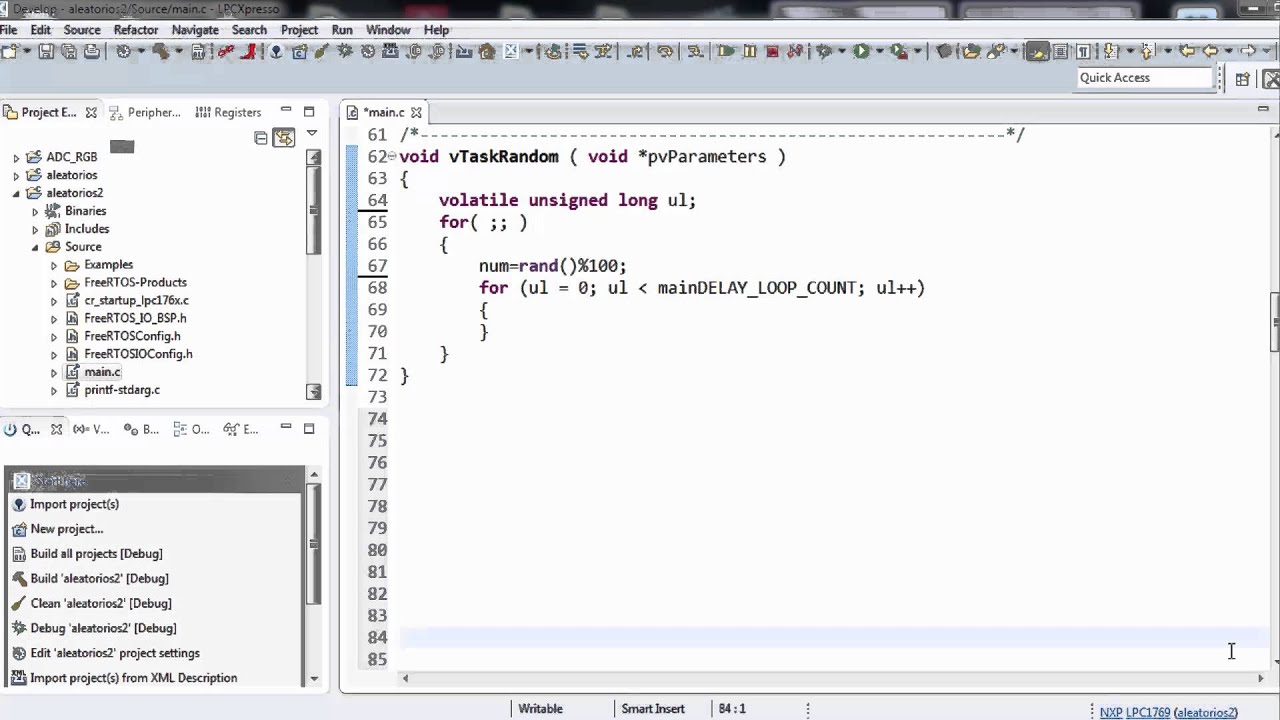Click the red Terminate debug icon
This screenshot has width=1280, height=720.
(772, 51)
